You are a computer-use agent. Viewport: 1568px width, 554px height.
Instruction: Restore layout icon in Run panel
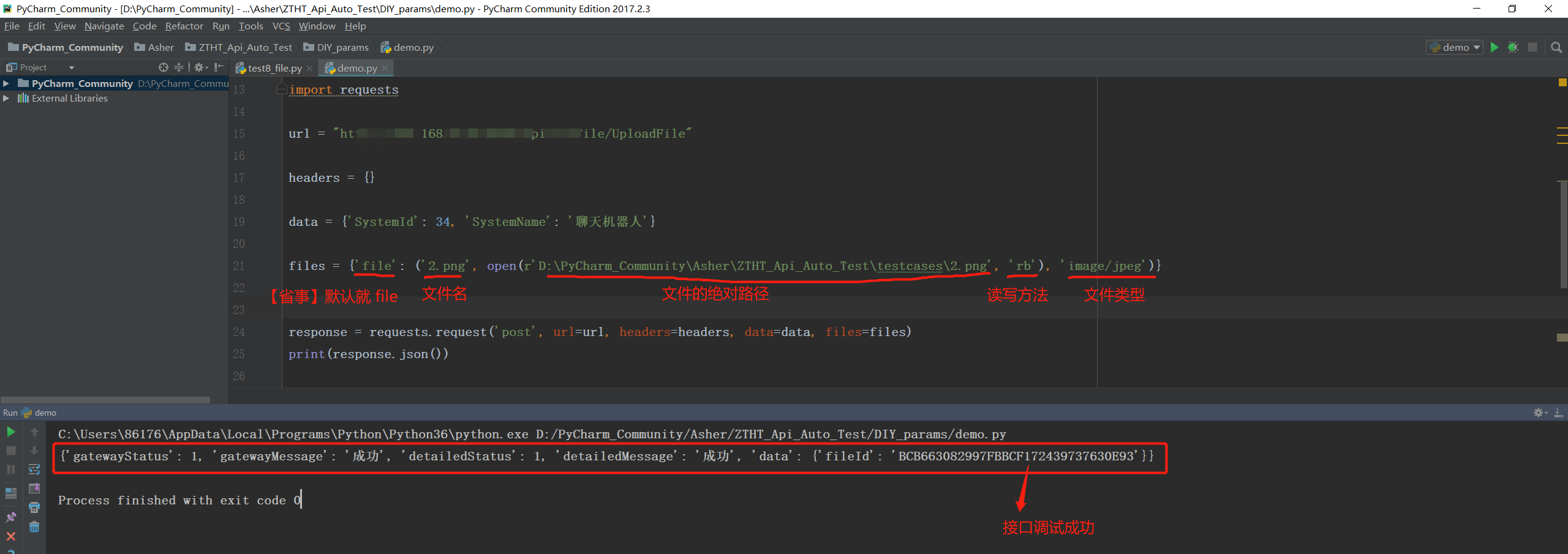tap(10, 493)
